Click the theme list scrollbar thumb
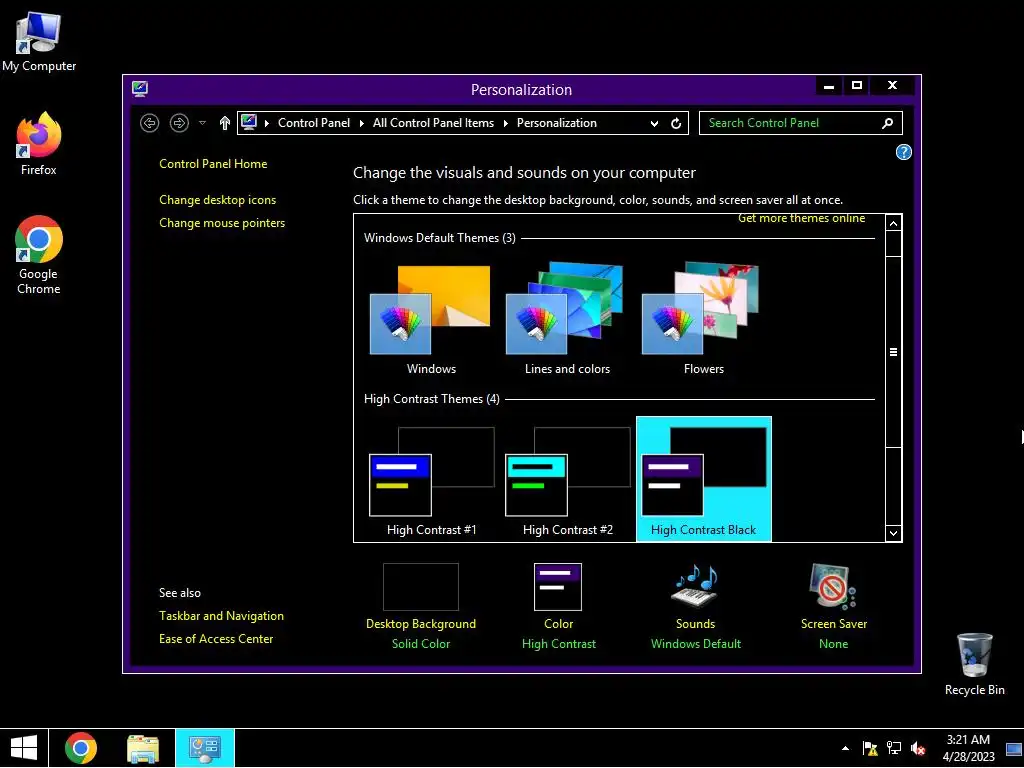The width and height of the screenshot is (1024, 768). pyautogui.click(x=893, y=352)
